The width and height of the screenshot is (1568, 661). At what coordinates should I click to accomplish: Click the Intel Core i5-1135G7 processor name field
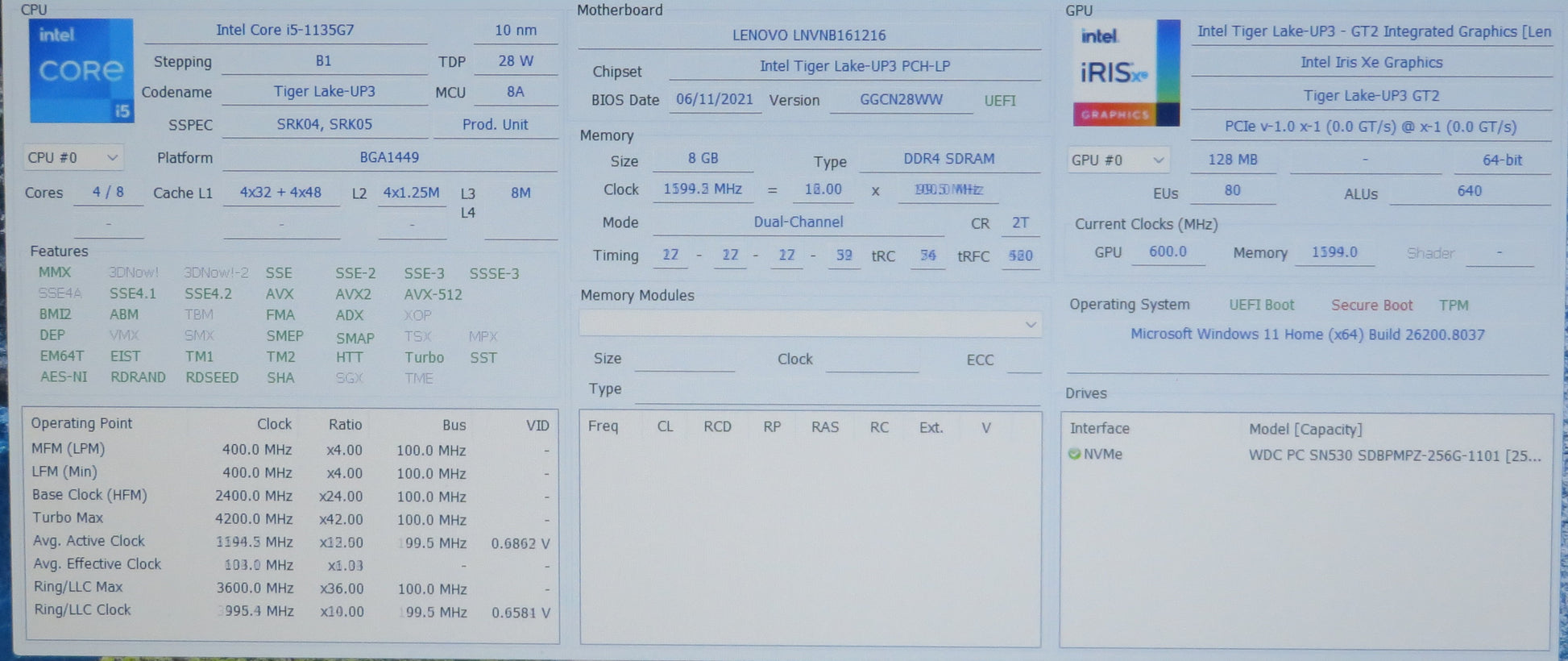285,31
